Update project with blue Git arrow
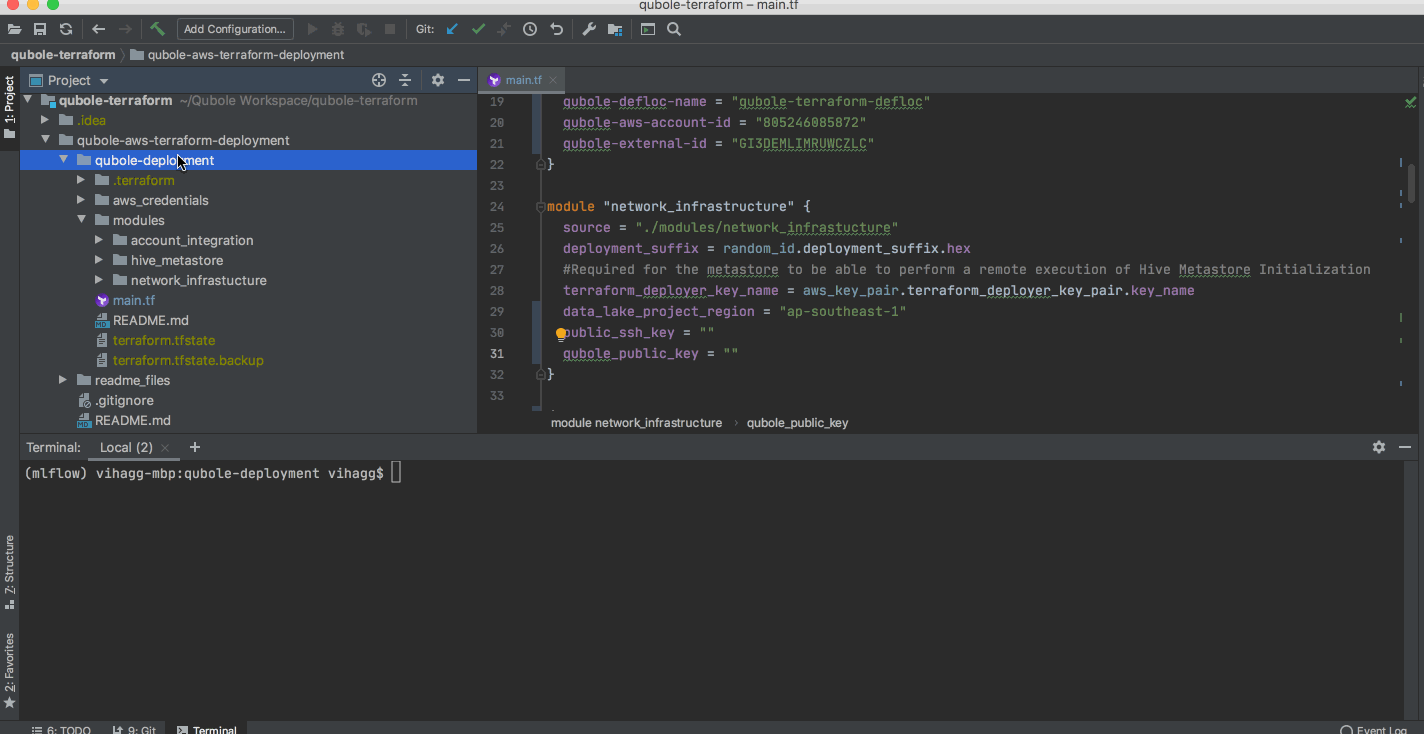Image resolution: width=1424 pixels, height=734 pixels. point(452,29)
